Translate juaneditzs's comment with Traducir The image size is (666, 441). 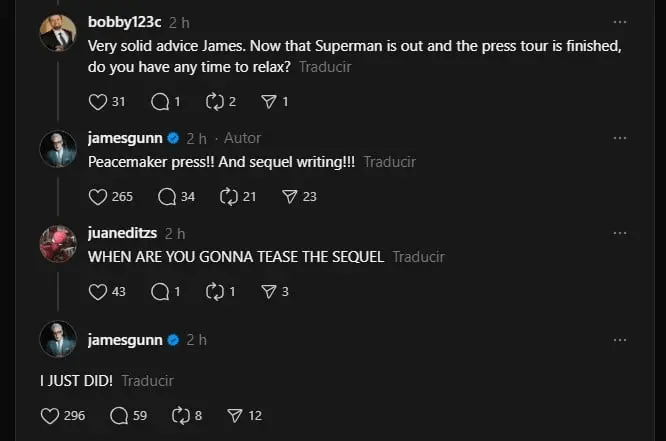click(x=418, y=257)
